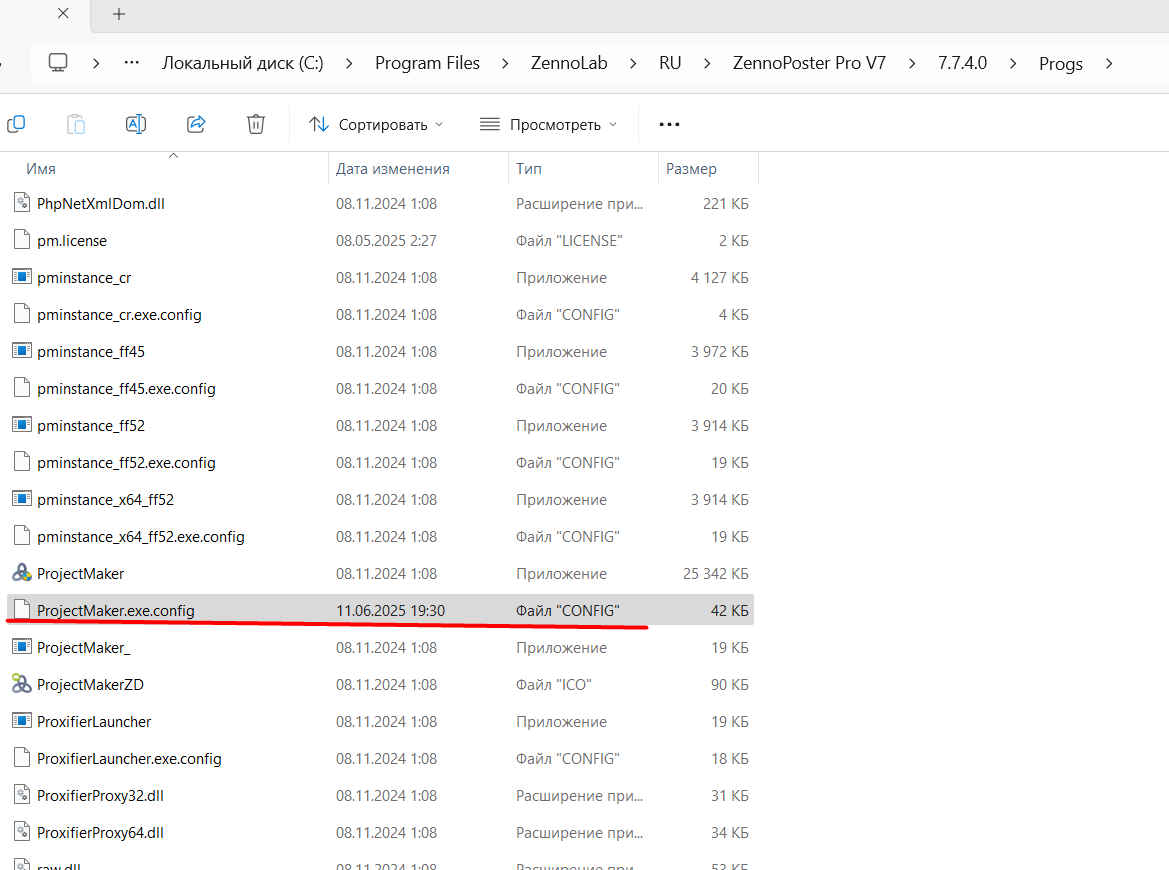
Task: Navigate to Program Files breadcrumb
Action: [x=427, y=63]
